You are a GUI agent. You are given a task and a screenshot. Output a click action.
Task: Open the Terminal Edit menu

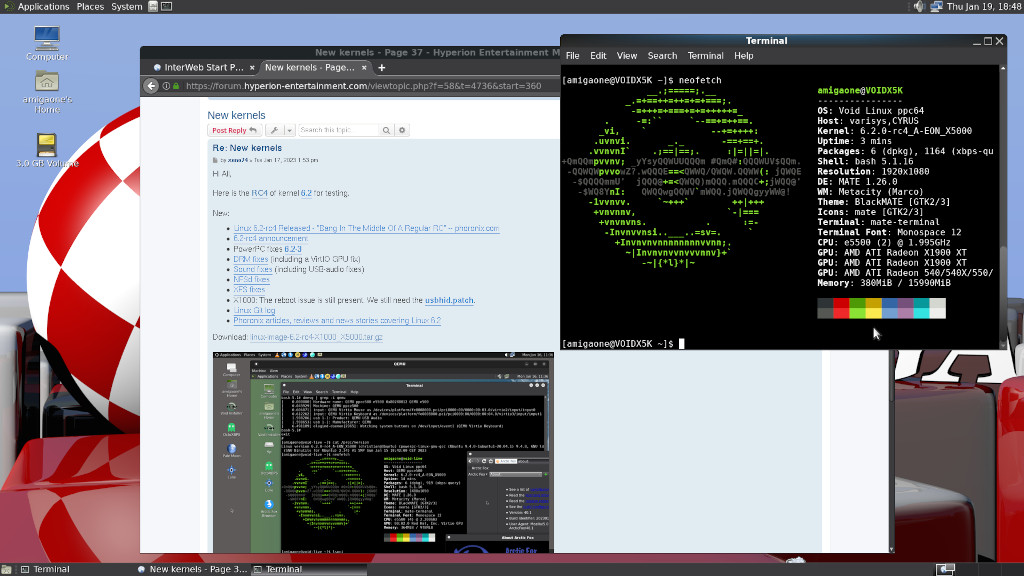598,56
